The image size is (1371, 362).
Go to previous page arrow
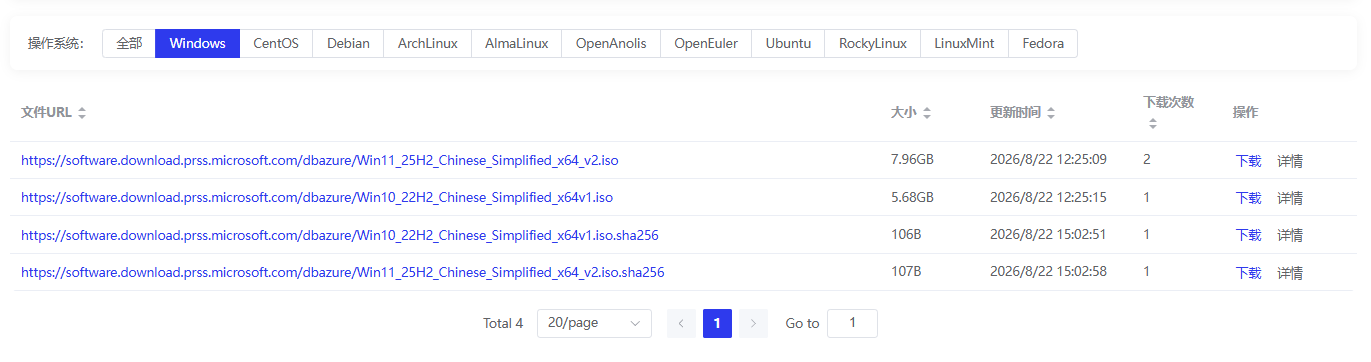coord(681,323)
